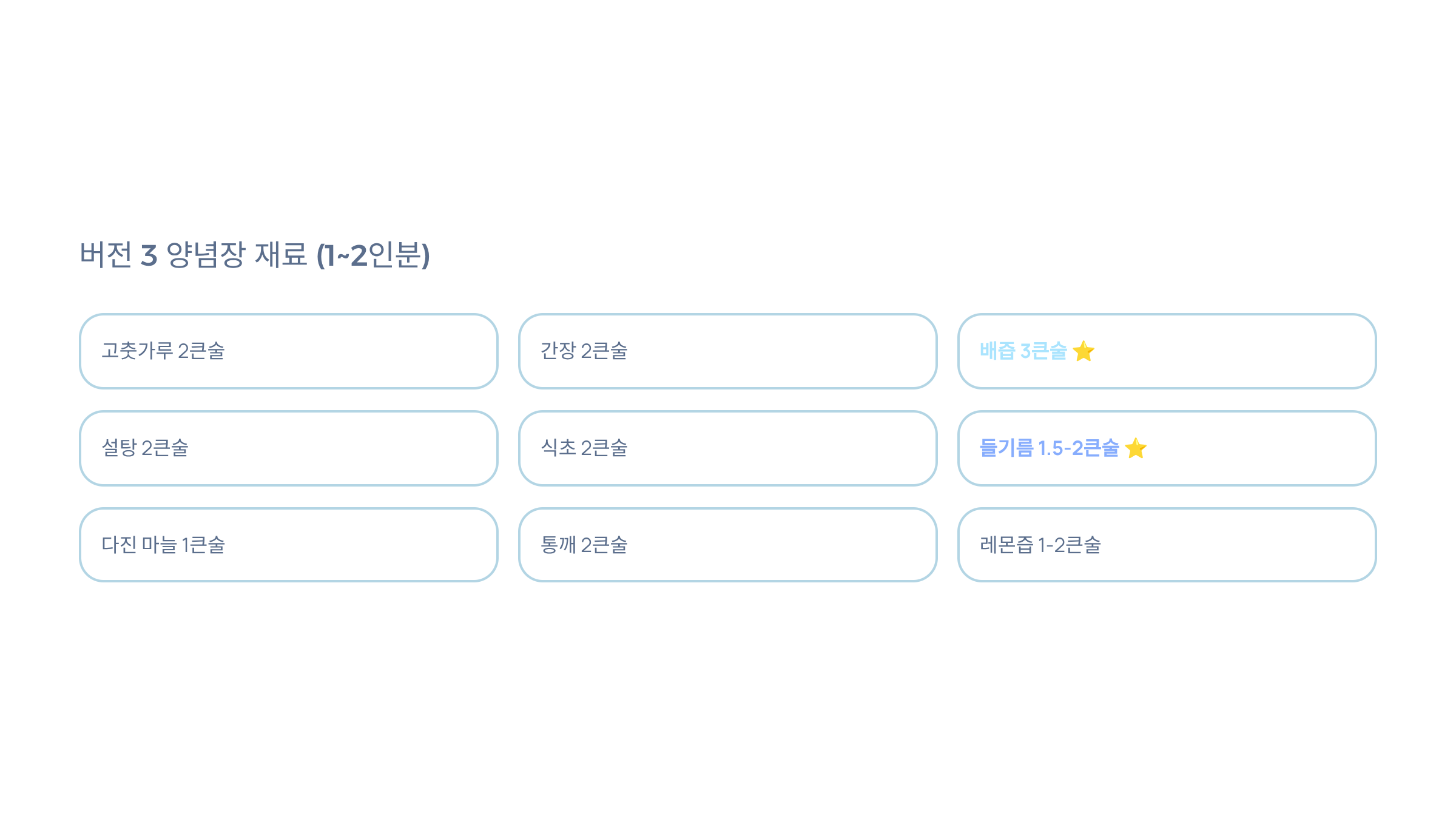Select the 레몬즙 1-2큰술 card
Image resolution: width=1456 pixels, height=819 pixels.
[1167, 545]
